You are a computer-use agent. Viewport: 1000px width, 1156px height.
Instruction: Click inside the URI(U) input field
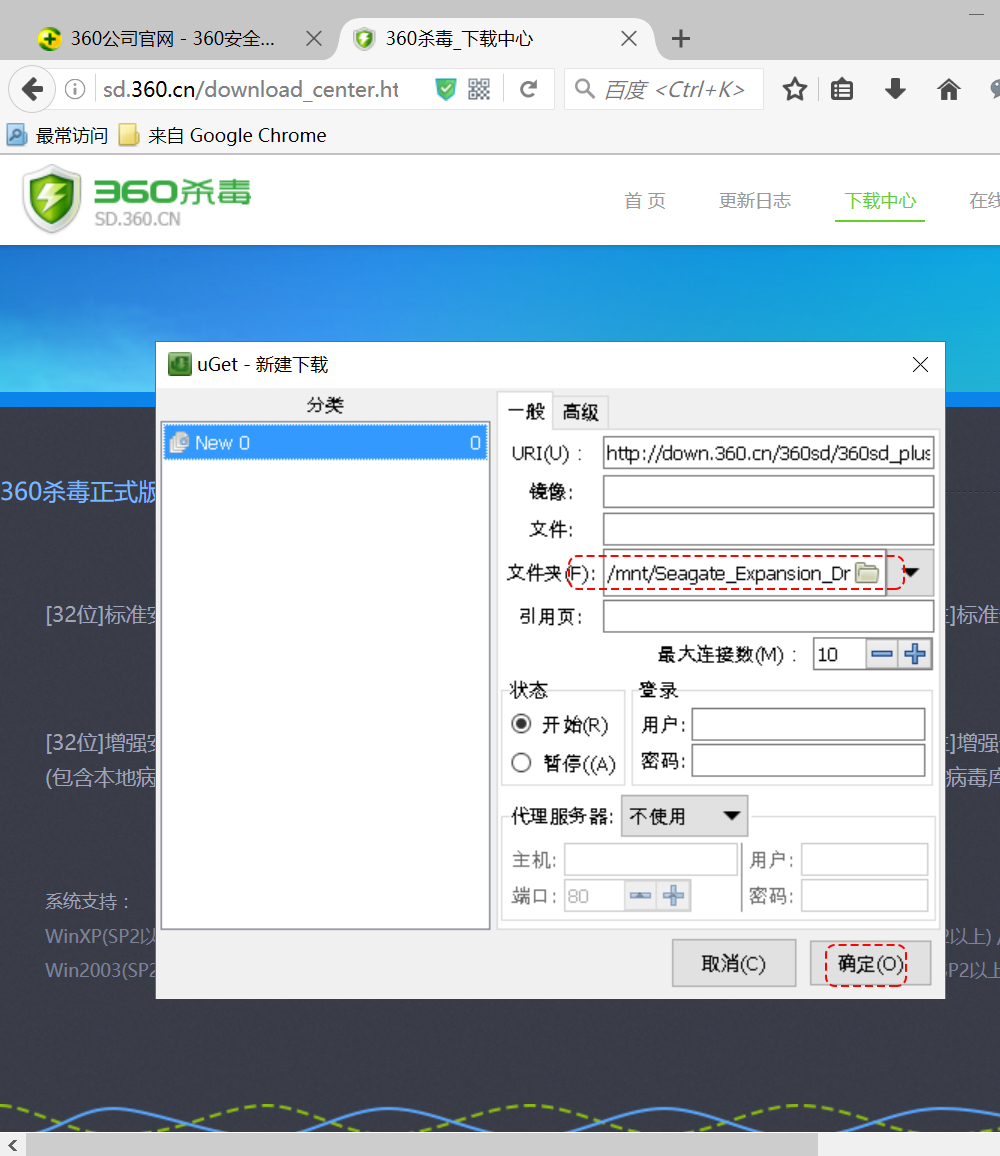(768, 453)
